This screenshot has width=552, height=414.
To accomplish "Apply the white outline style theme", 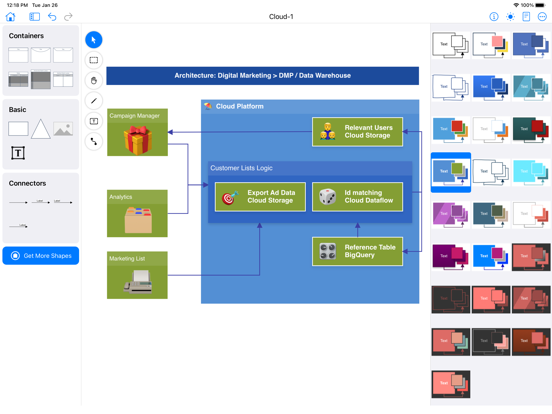I will (x=451, y=45).
